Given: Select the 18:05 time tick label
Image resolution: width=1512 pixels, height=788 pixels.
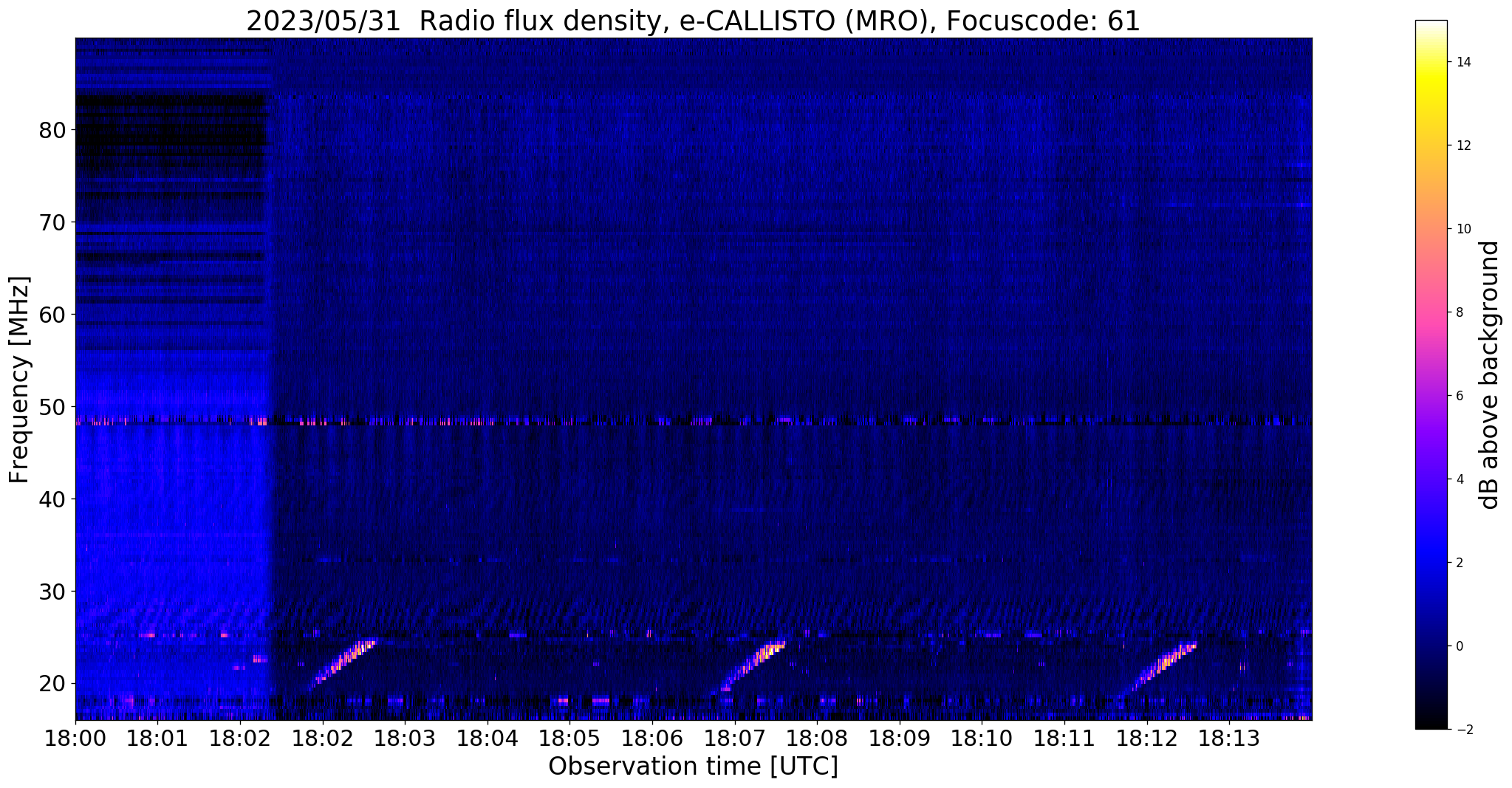Looking at the screenshot, I should (x=569, y=738).
